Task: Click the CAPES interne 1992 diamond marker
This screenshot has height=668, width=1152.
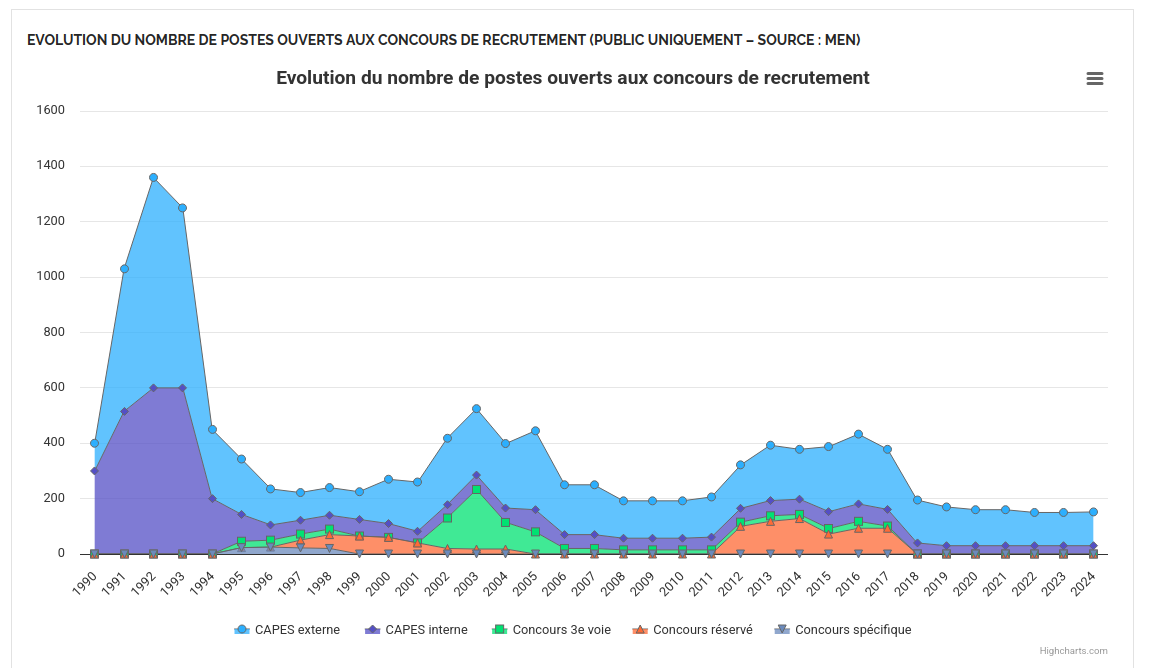Action: [x=153, y=388]
